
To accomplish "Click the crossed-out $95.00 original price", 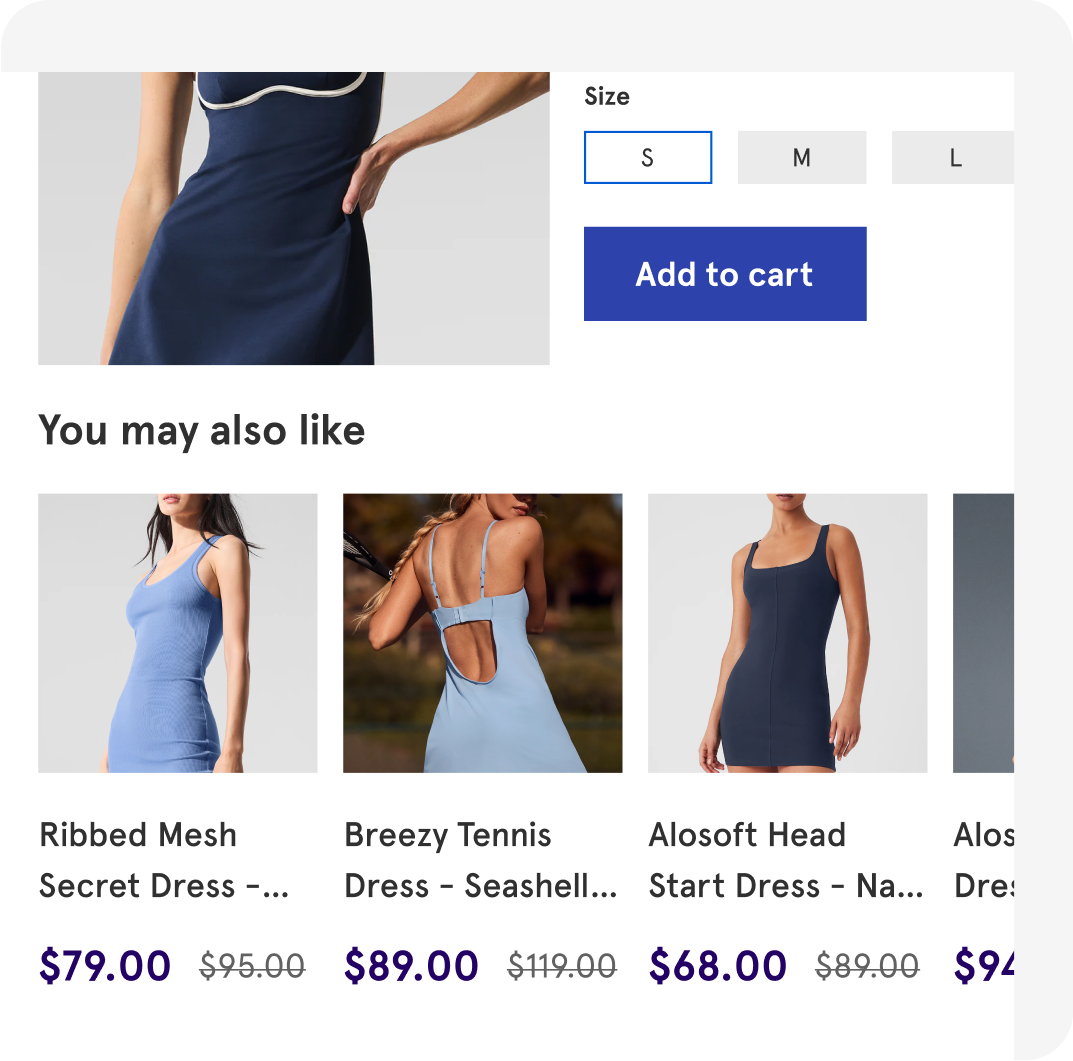I will 252,967.
